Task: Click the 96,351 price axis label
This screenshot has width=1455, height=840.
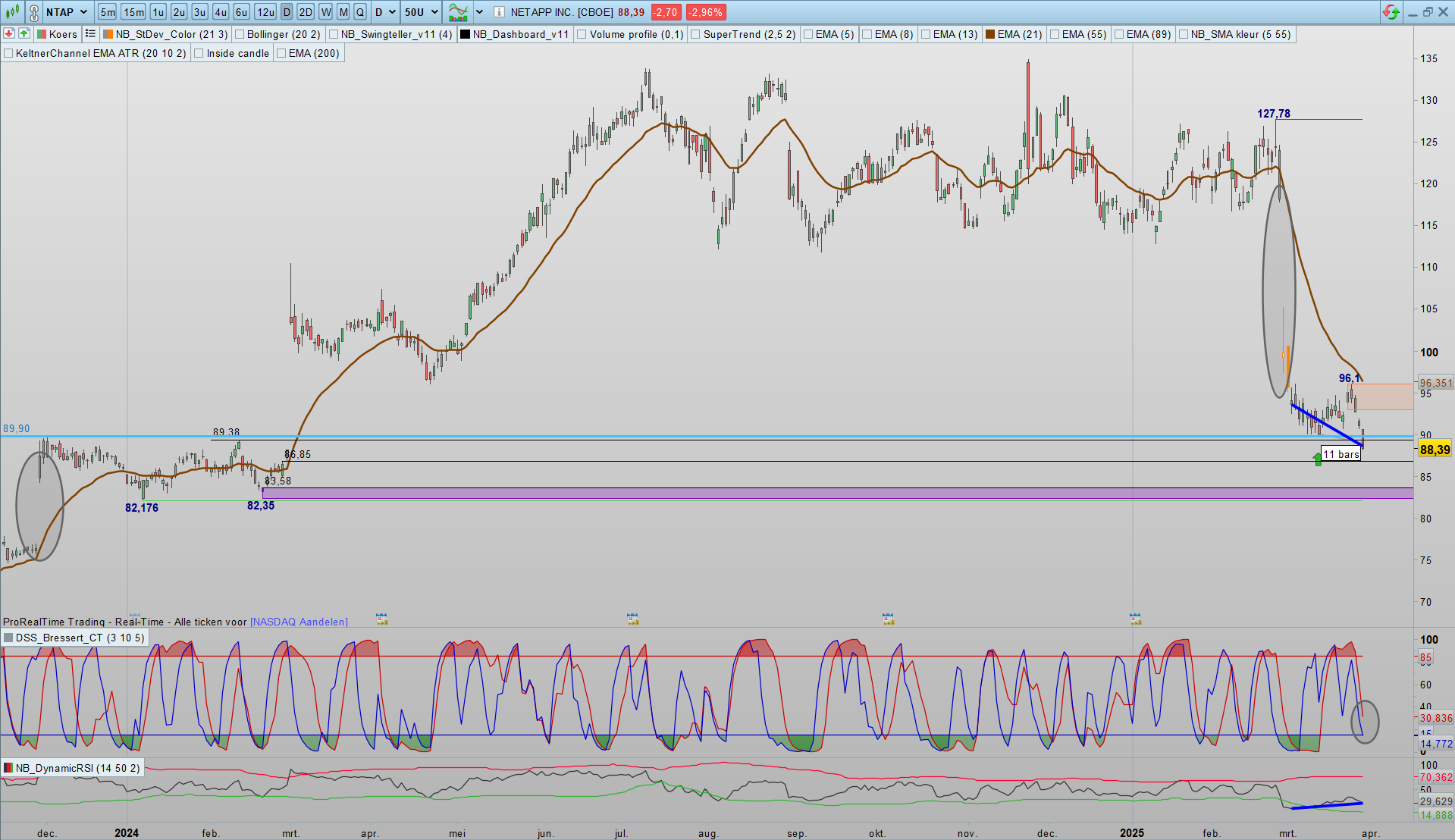Action: (x=1435, y=384)
